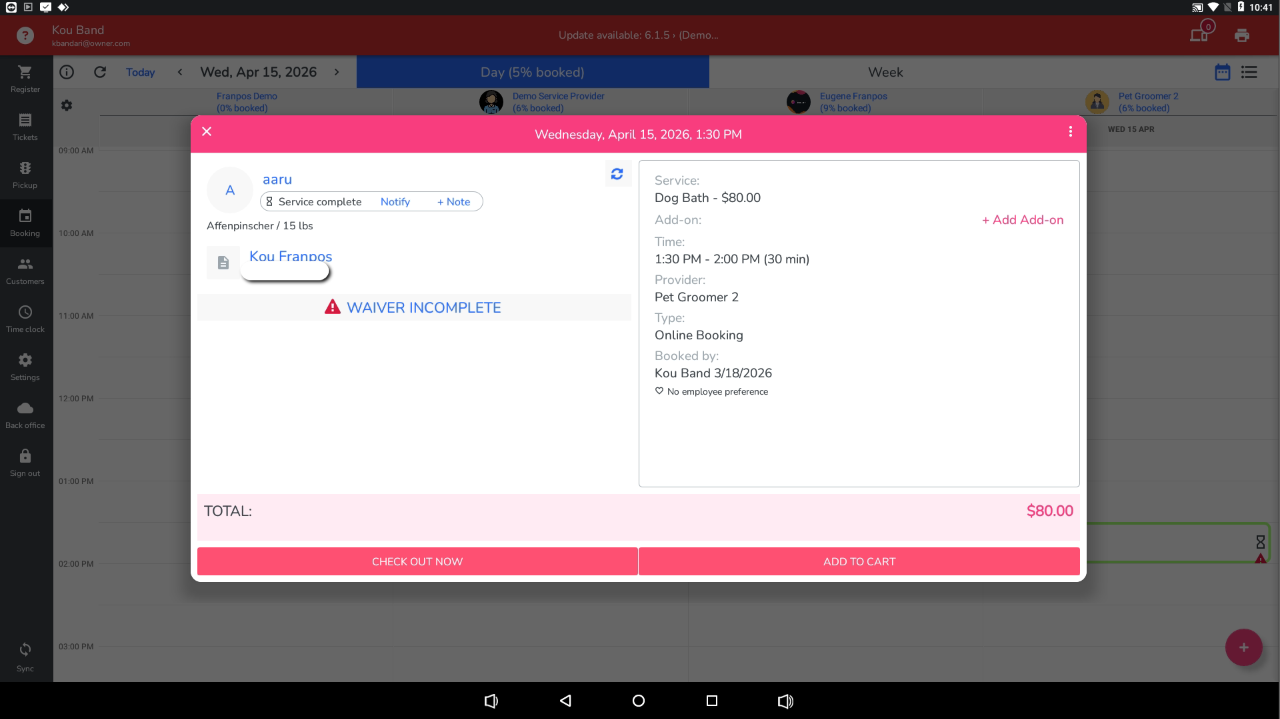Click the printer icon in header
This screenshot has width=1280, height=719.
click(x=1242, y=35)
